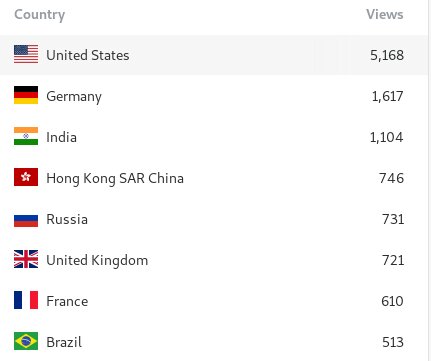Select the Russia country name
Image resolution: width=431 pixels, height=361 pixels.
point(67,219)
